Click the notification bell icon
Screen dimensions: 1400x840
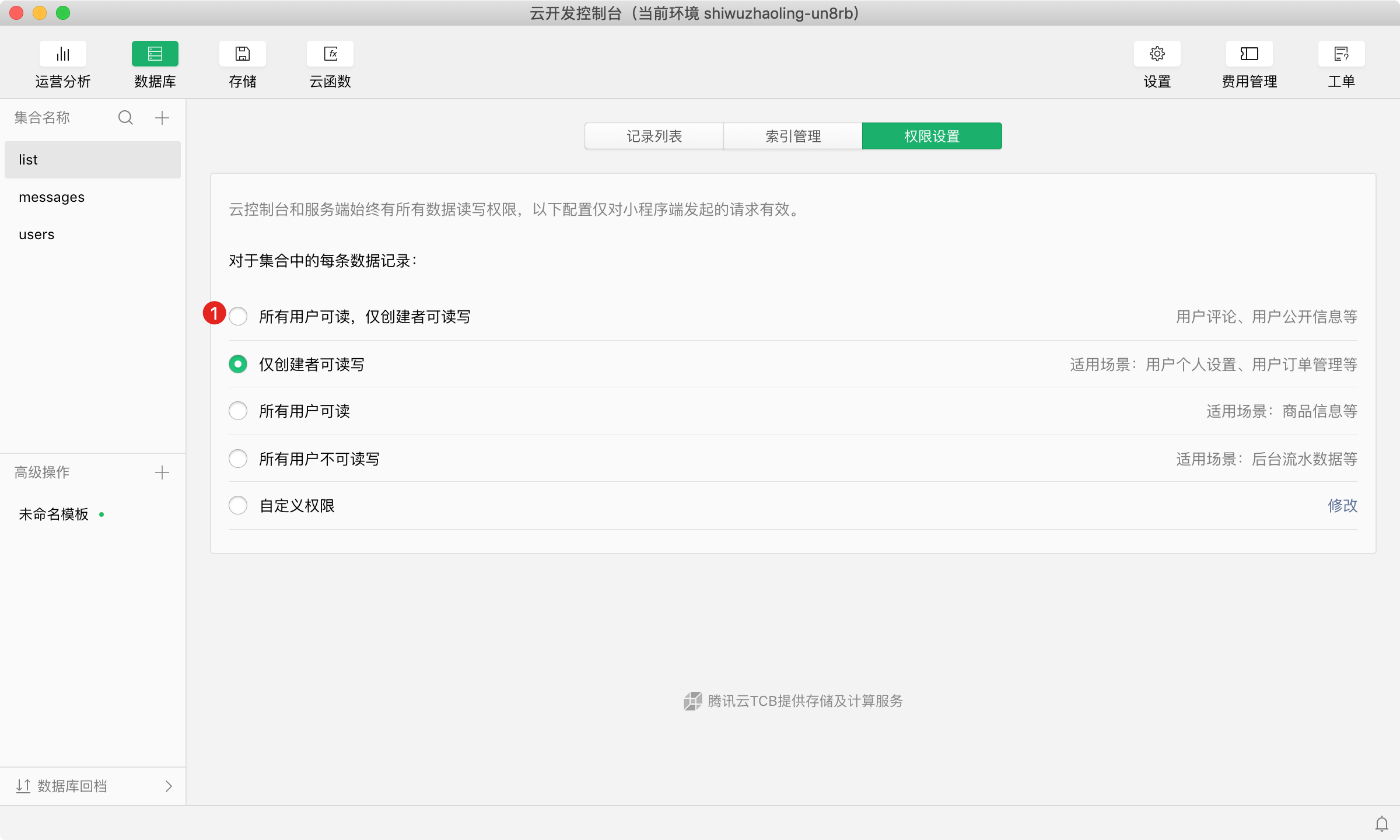click(1381, 824)
